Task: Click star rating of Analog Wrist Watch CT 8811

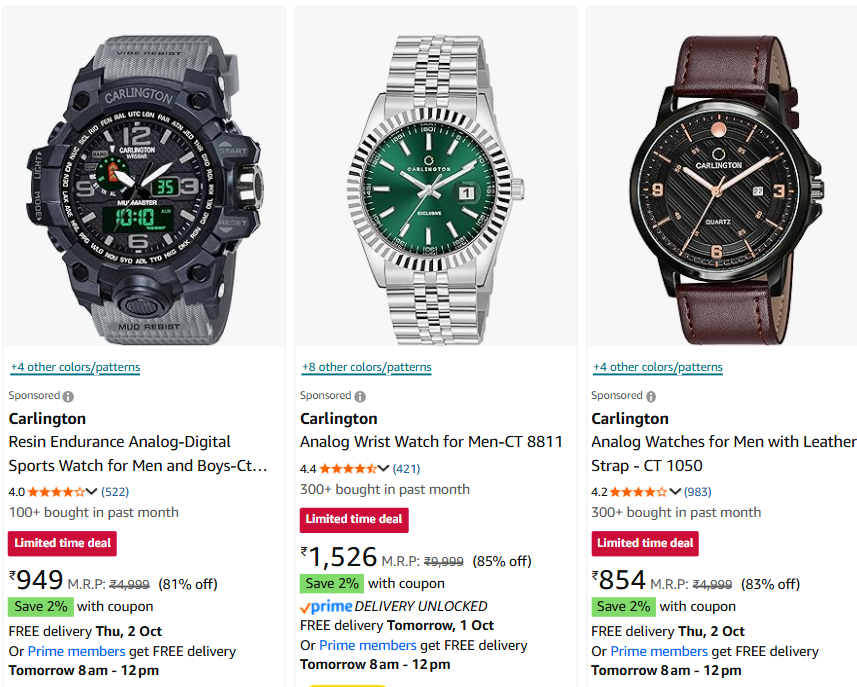Action: click(x=347, y=468)
